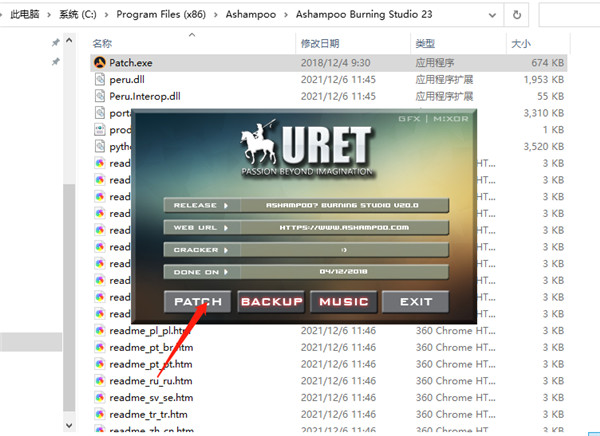The image size is (600, 436).
Task: Expand chevron after Ashampoo breadcrumb
Action: (x=286, y=15)
